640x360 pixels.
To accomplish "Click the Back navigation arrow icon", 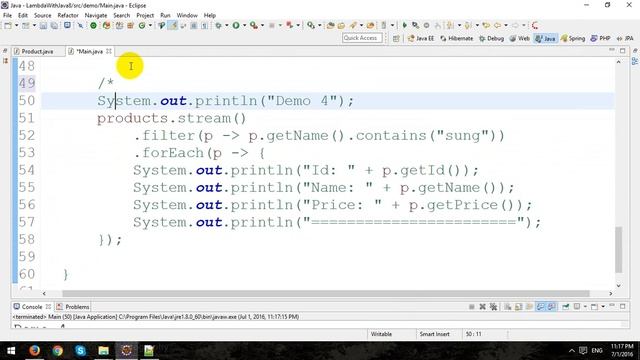I will pos(497,25).
